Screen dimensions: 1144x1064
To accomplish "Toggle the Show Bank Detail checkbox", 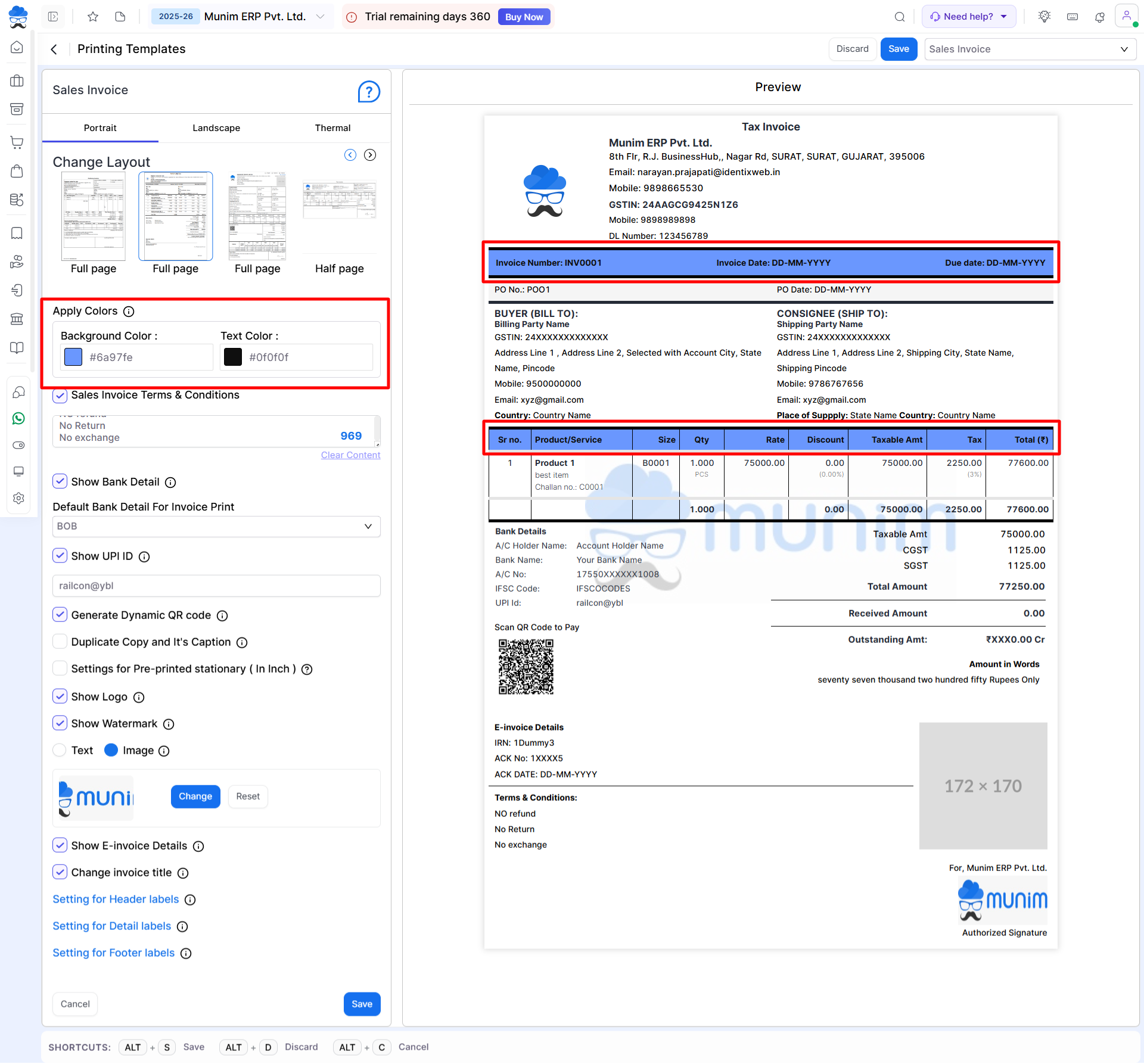I will coord(60,481).
